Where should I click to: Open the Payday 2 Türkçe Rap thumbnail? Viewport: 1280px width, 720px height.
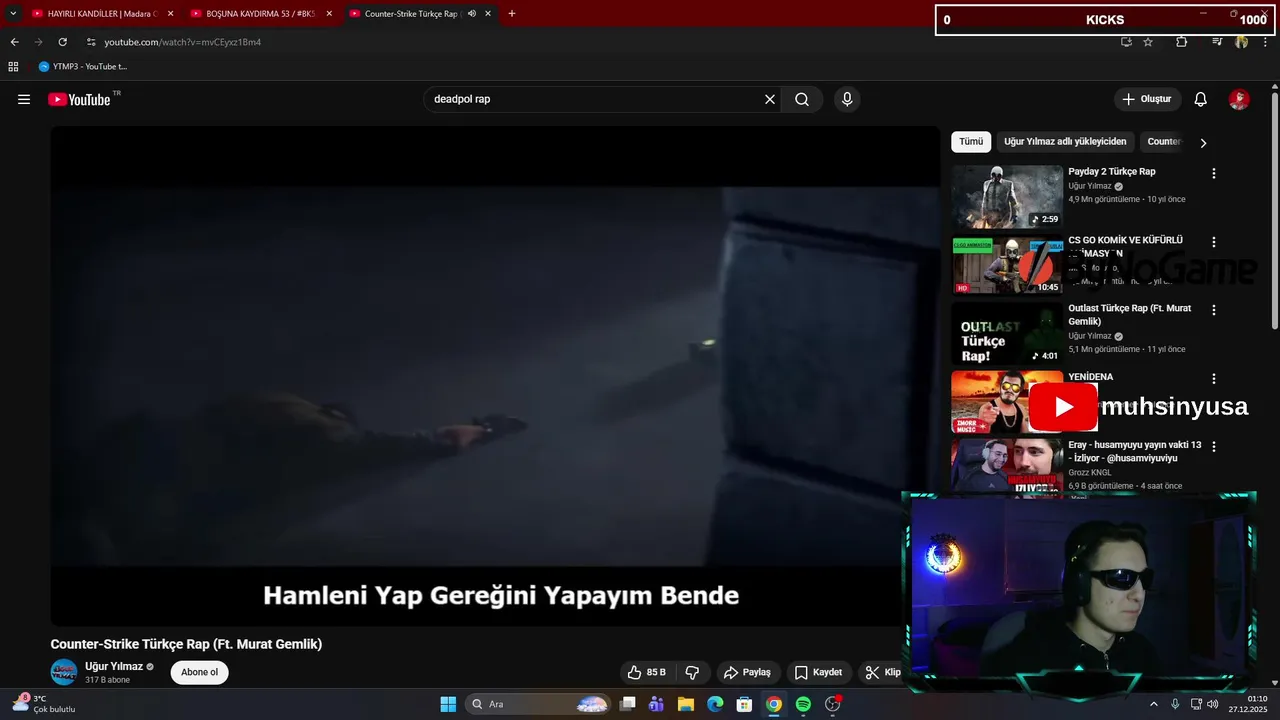[x=1007, y=196]
